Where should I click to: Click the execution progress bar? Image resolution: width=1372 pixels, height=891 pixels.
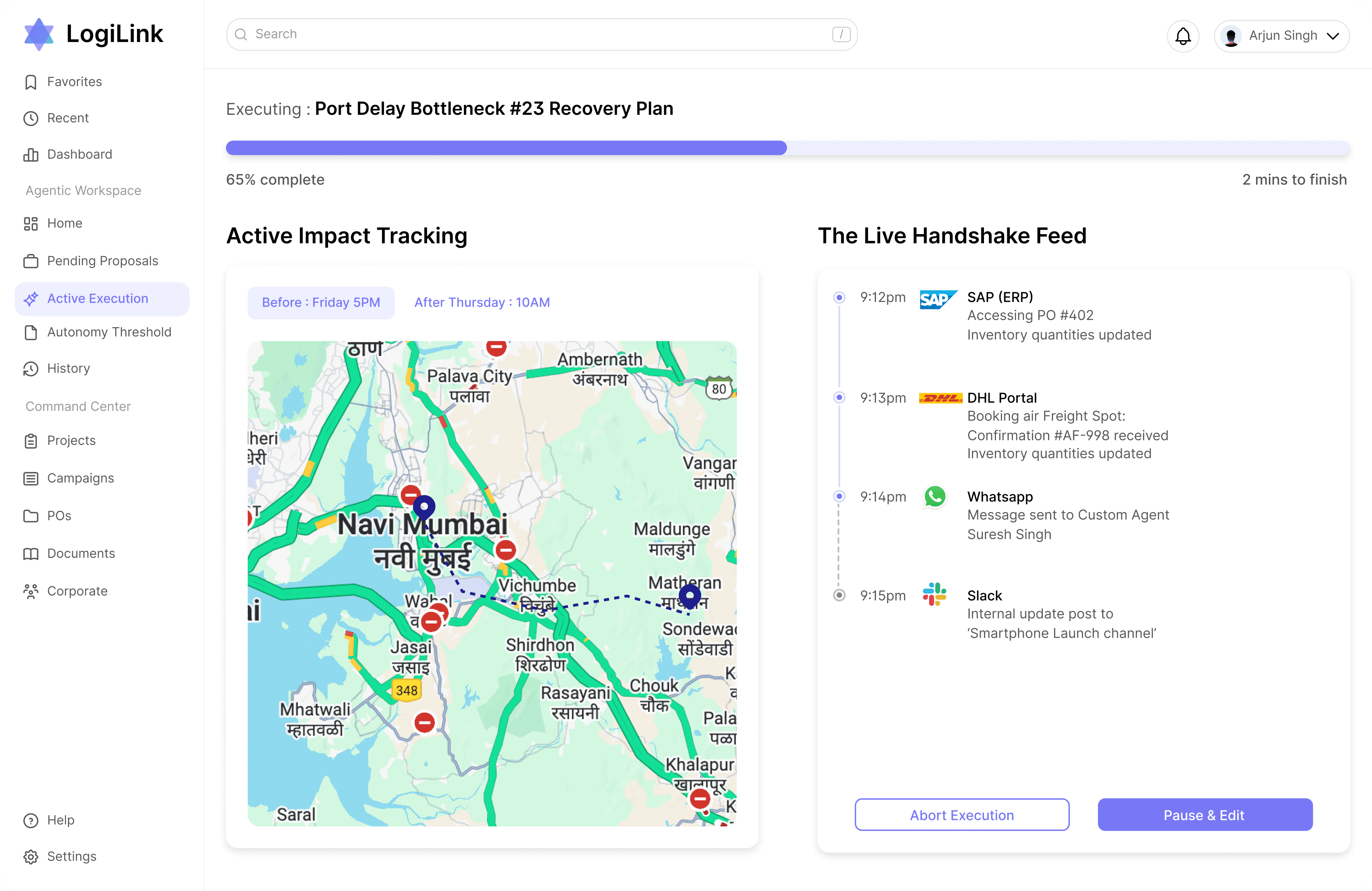pyautogui.click(x=787, y=148)
